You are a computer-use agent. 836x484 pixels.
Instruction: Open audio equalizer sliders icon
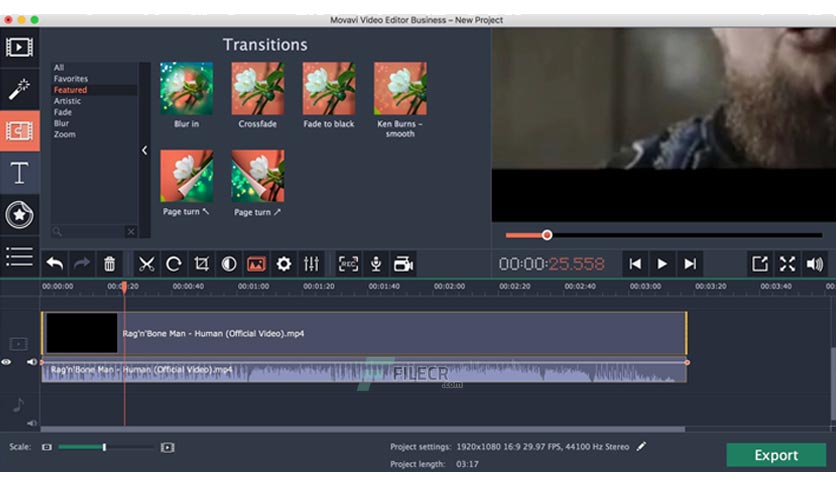point(311,264)
